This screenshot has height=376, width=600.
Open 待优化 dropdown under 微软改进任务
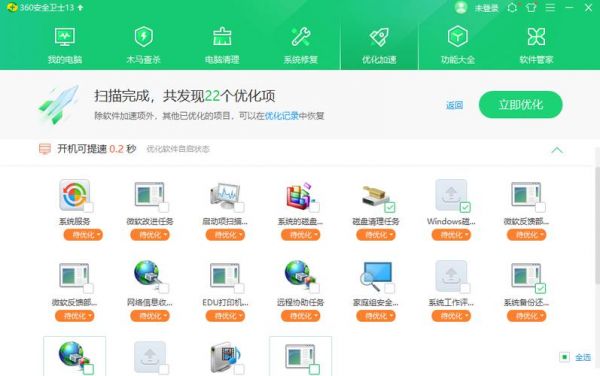pos(150,235)
